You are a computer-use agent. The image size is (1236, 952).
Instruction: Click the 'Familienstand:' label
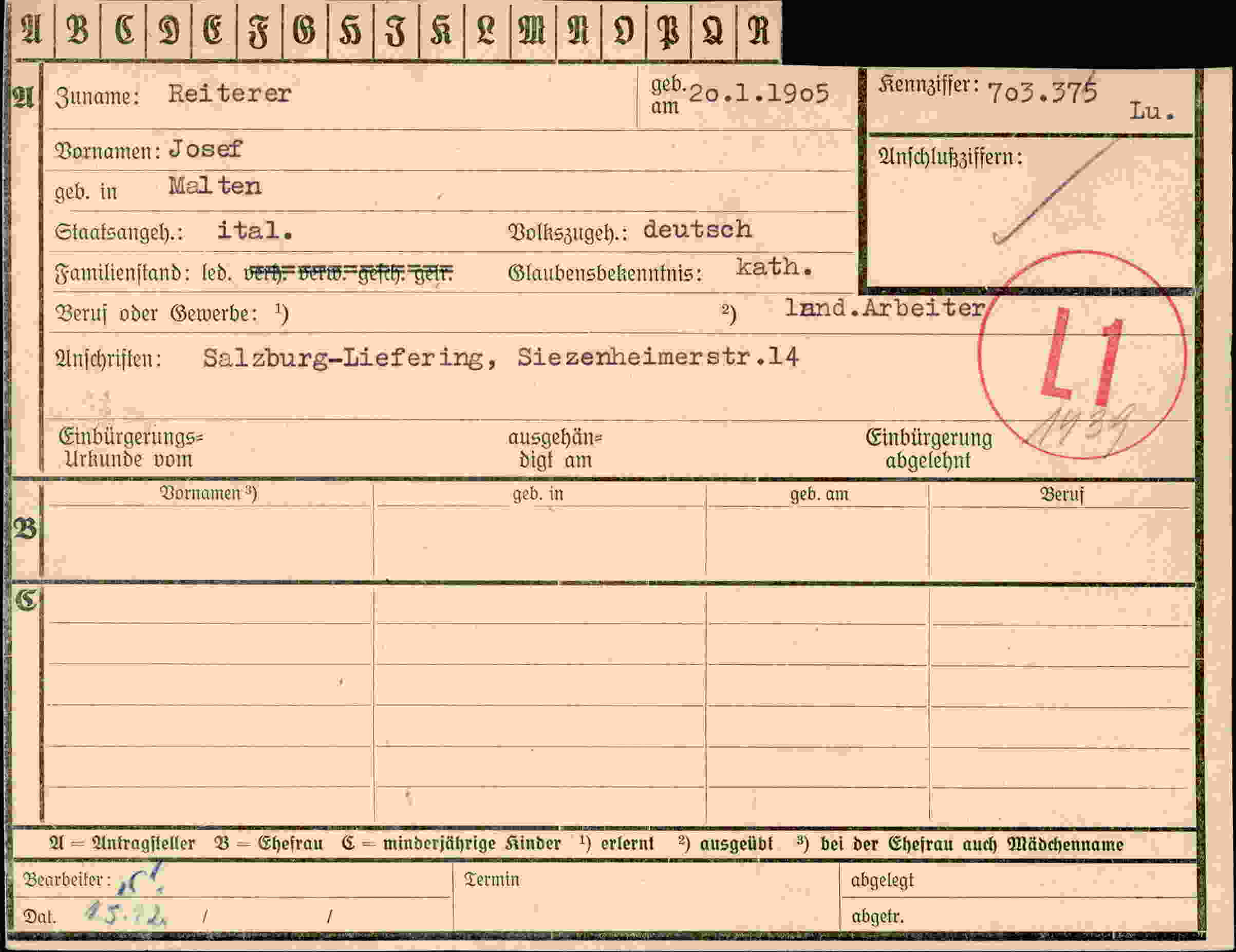pos(122,273)
